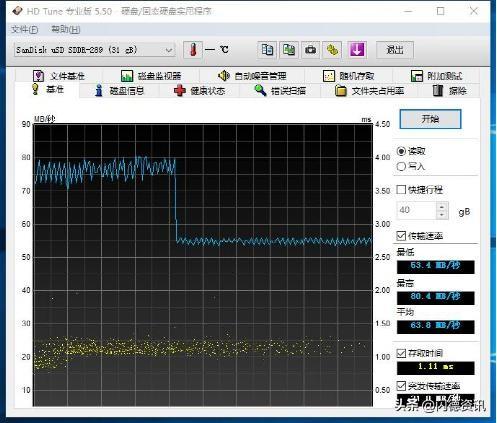Image resolution: width=497 pixels, height=423 pixels.
Task: Click the 健康状态 tab's red cross icon
Action: [180, 91]
